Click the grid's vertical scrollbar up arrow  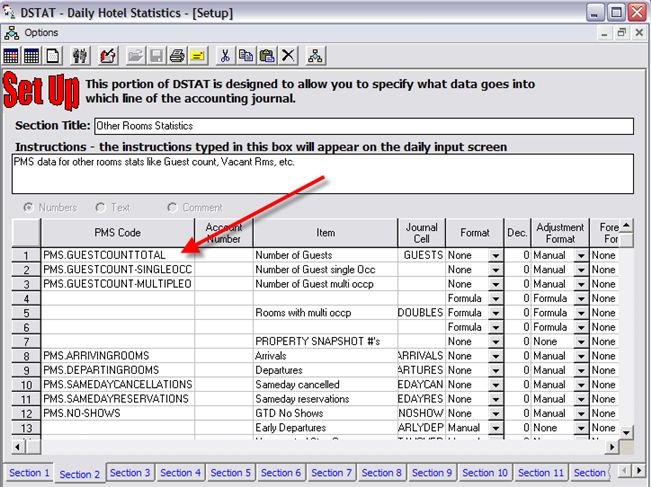(626, 225)
